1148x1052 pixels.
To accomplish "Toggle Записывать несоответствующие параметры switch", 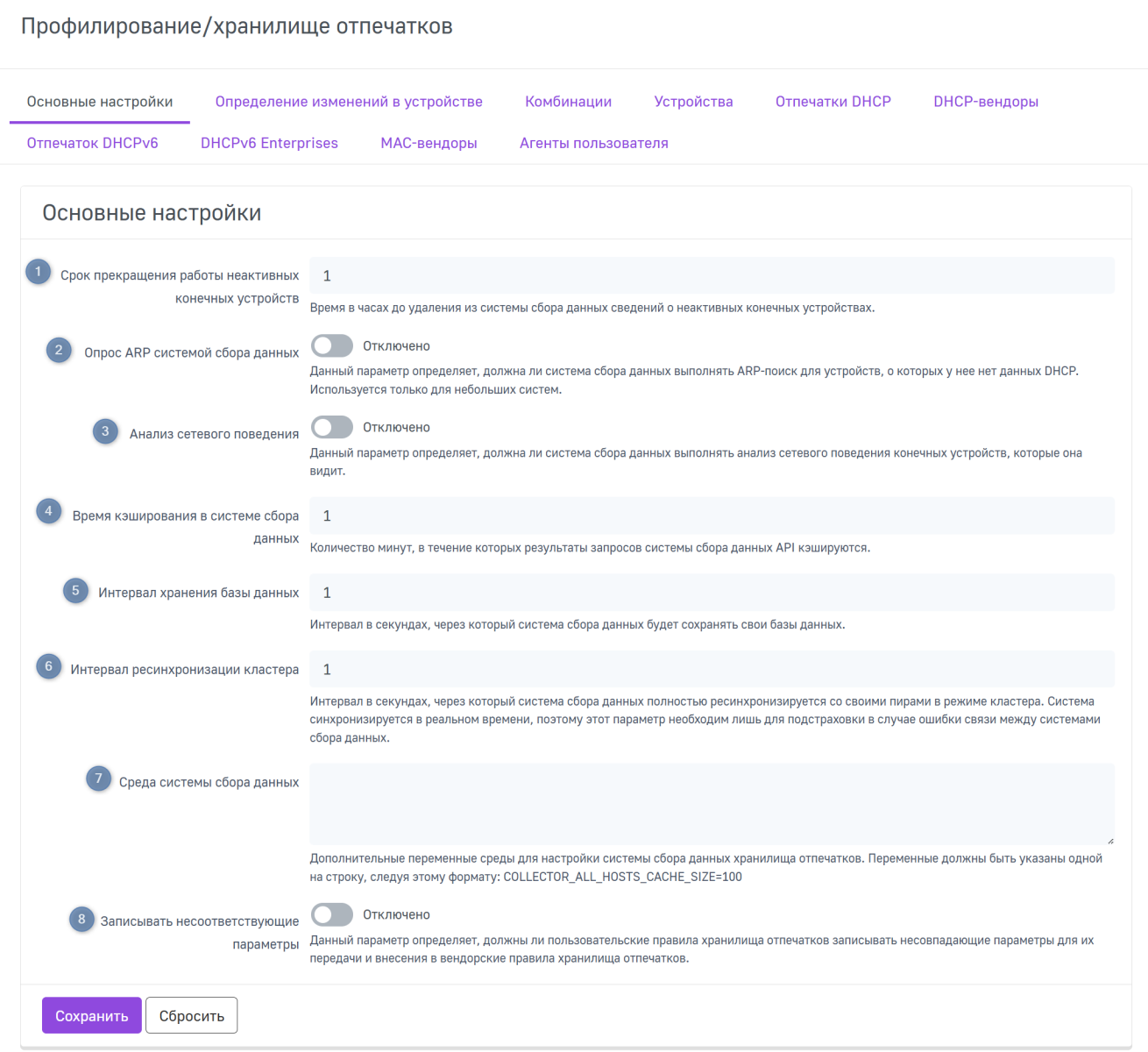I will (332, 915).
